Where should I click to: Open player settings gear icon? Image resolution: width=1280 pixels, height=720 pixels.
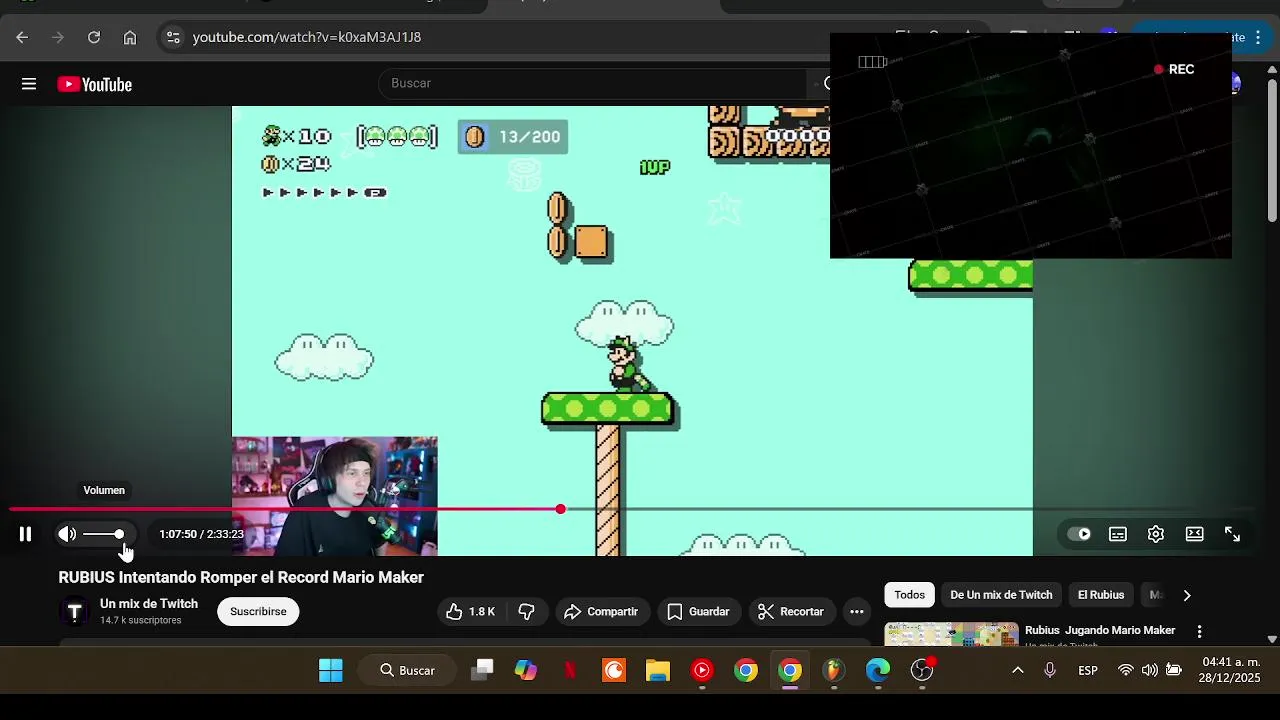[x=1156, y=534]
